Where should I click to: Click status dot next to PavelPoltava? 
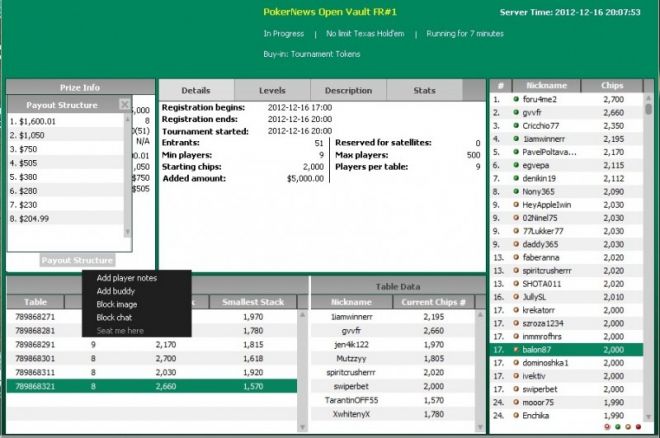[516, 152]
